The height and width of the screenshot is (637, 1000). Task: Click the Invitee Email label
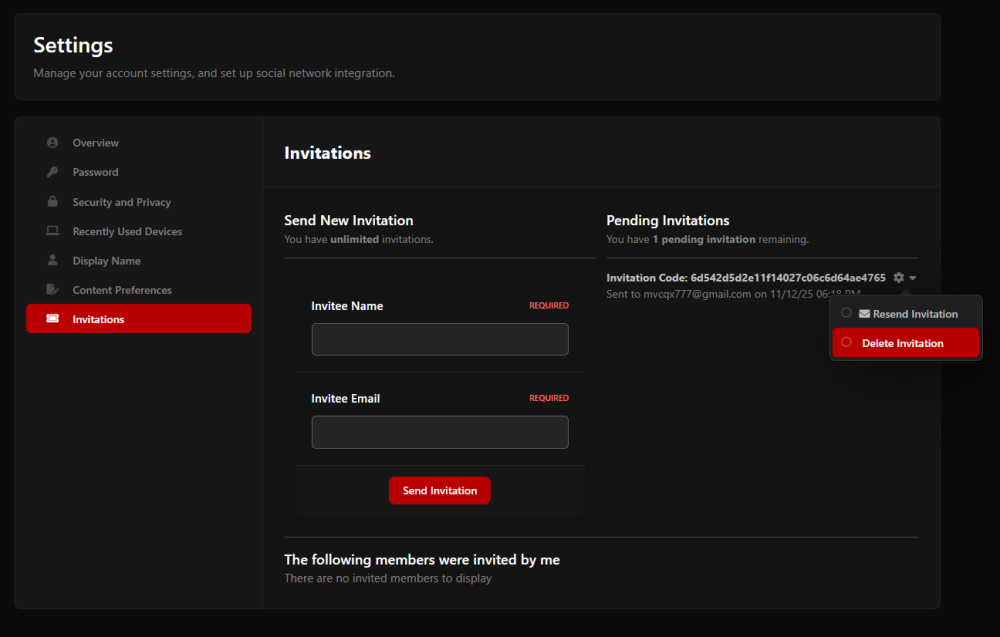click(345, 399)
